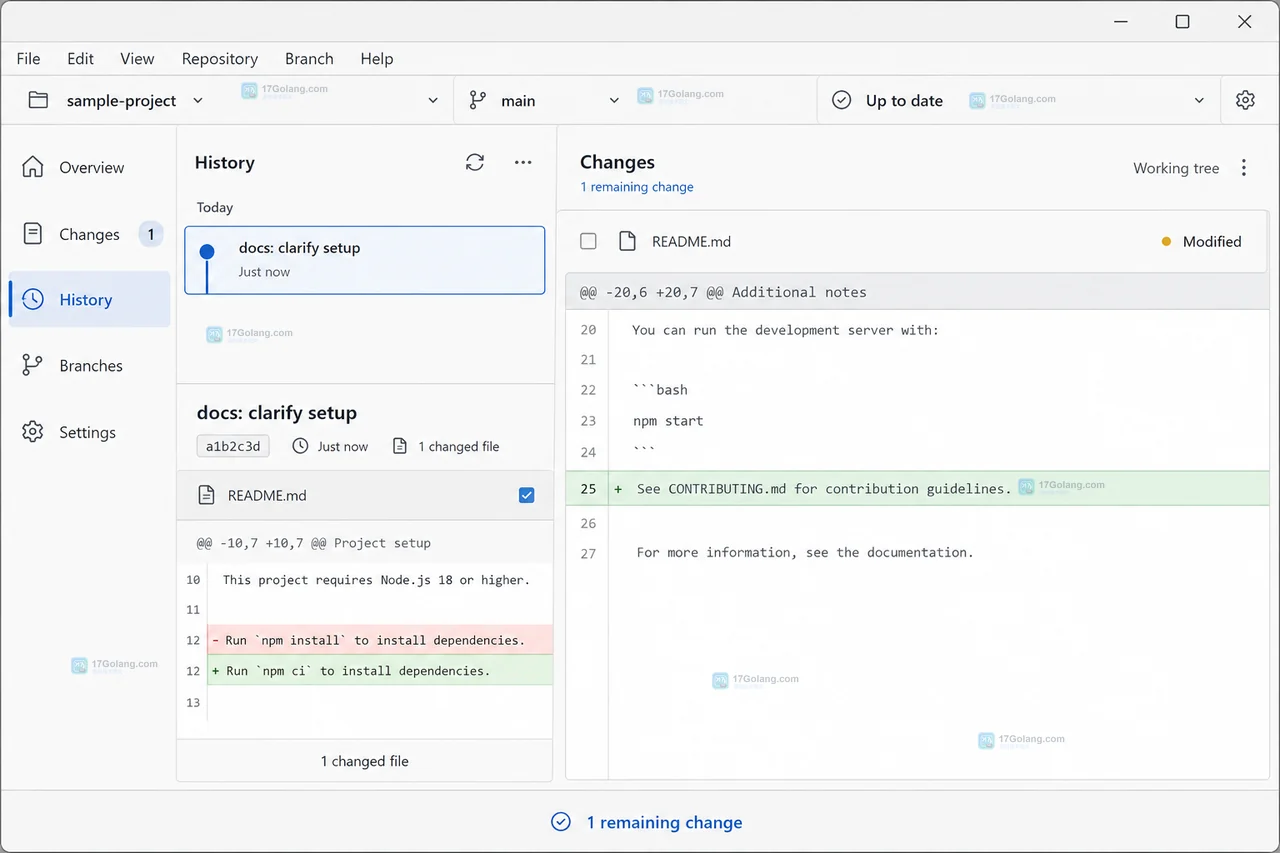Click README.md file icon in Changes panel

click(x=627, y=241)
